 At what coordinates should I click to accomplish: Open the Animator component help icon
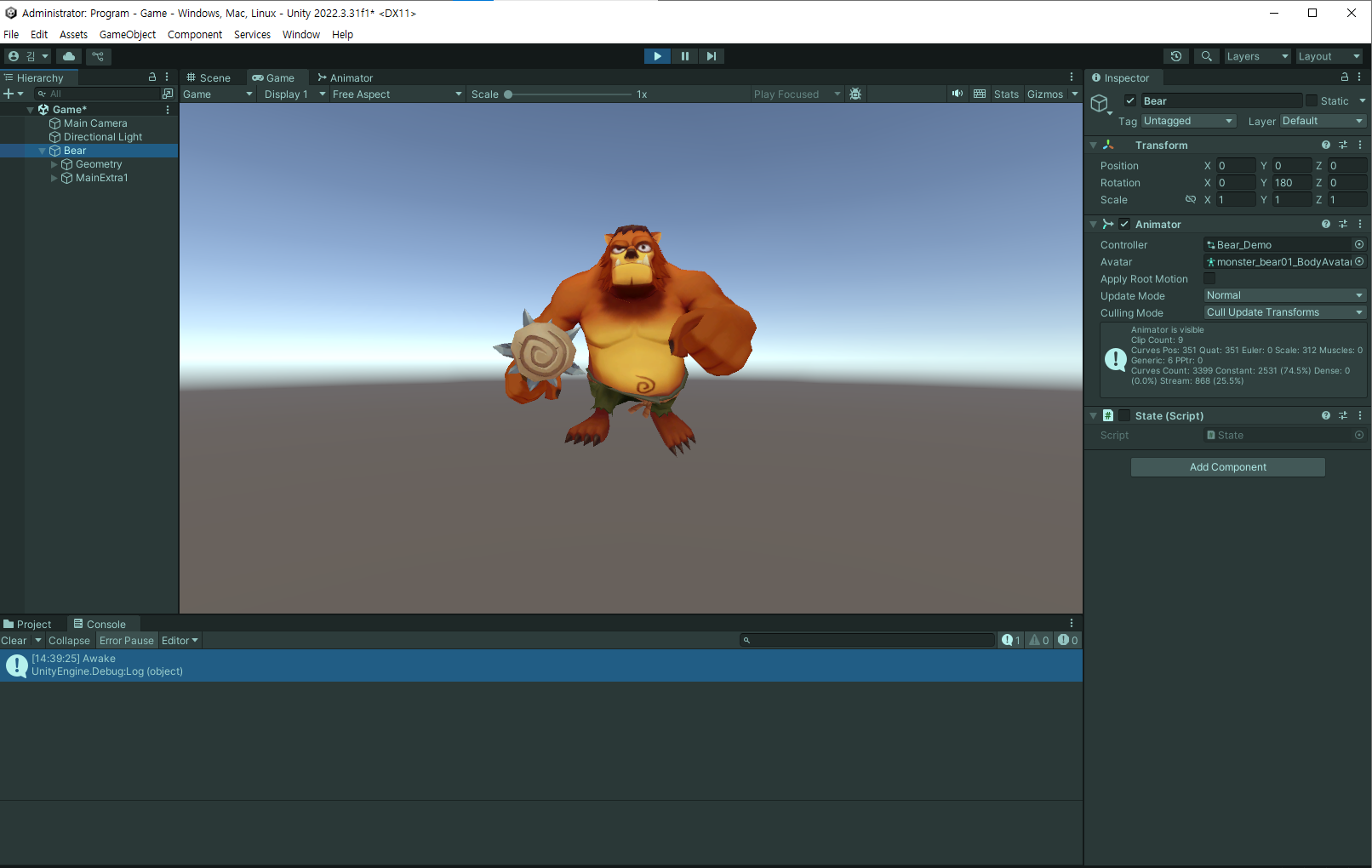[x=1325, y=224]
